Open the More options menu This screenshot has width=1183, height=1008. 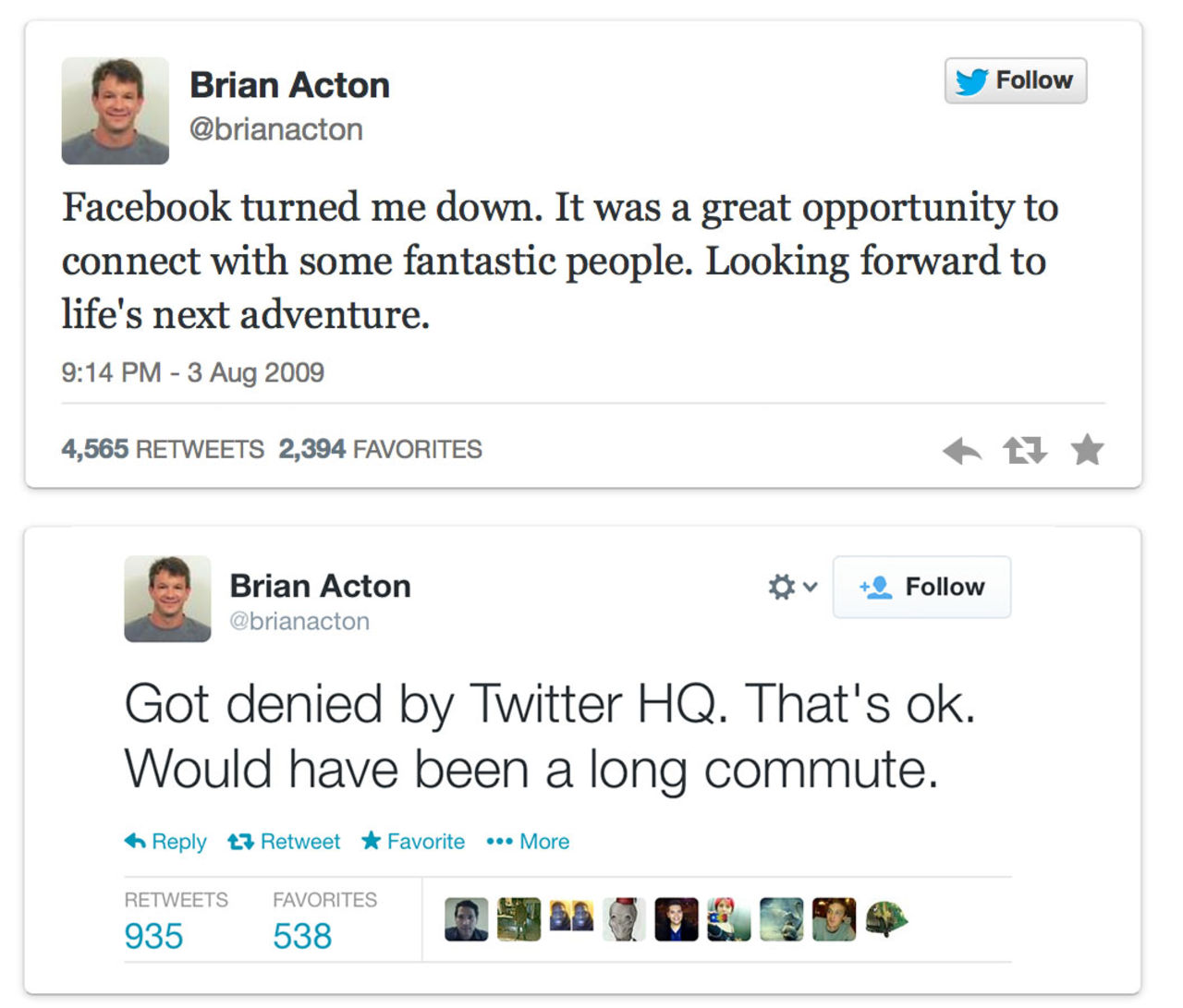click(528, 842)
